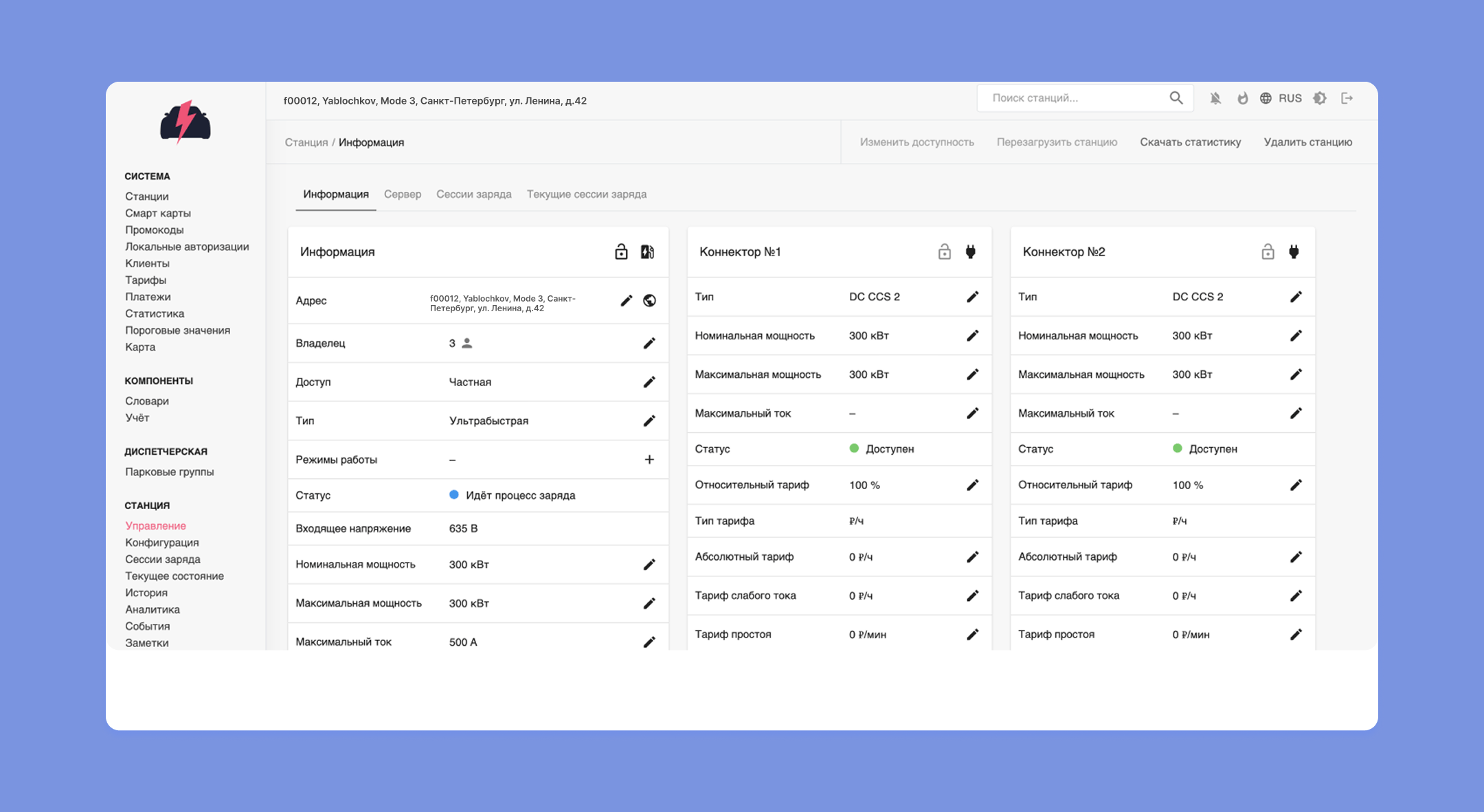Toggle the station lock in Информация header
Image resolution: width=1484 pixels, height=812 pixels.
pyautogui.click(x=621, y=252)
